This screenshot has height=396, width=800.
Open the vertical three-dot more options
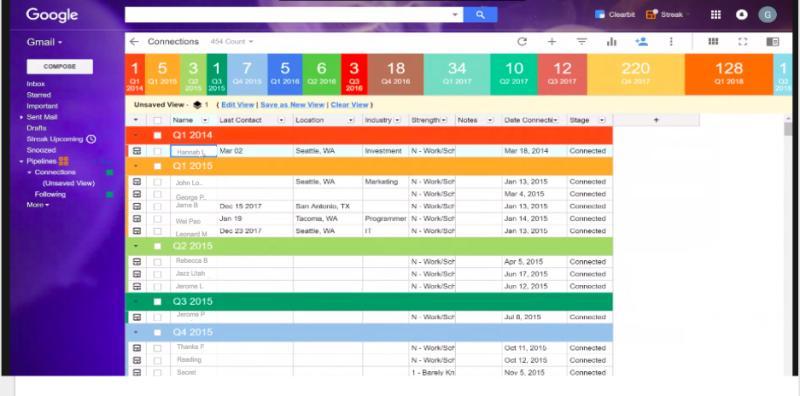[671, 42]
